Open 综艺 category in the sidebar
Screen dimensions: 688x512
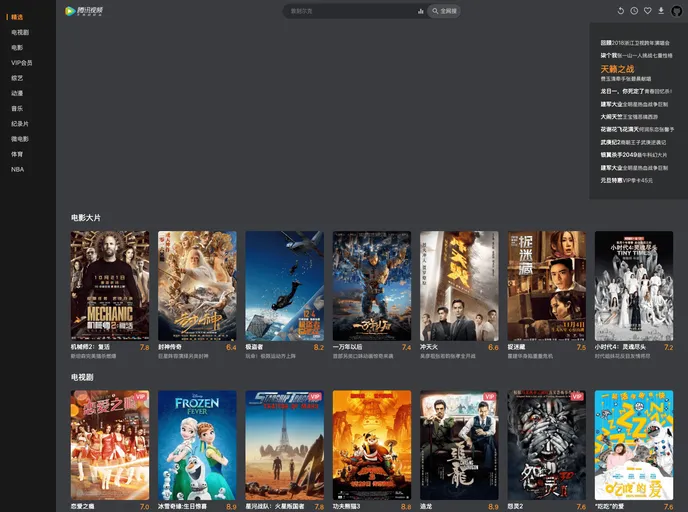click(x=17, y=78)
